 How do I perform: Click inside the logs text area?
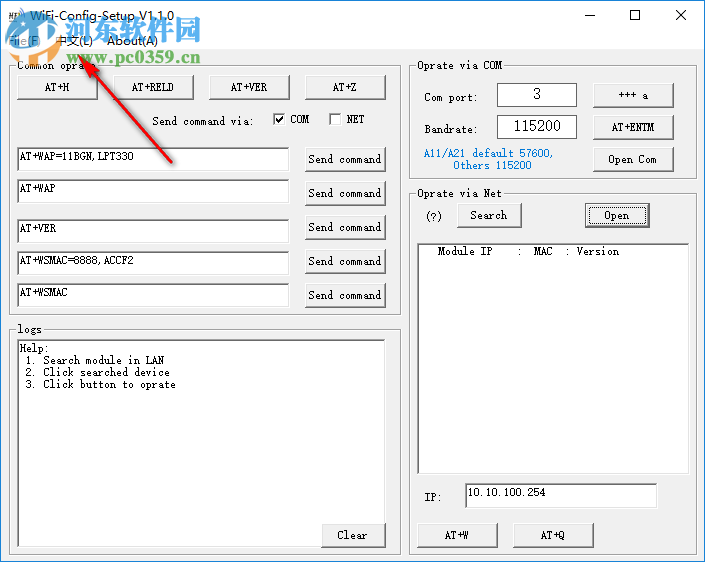coord(201,443)
